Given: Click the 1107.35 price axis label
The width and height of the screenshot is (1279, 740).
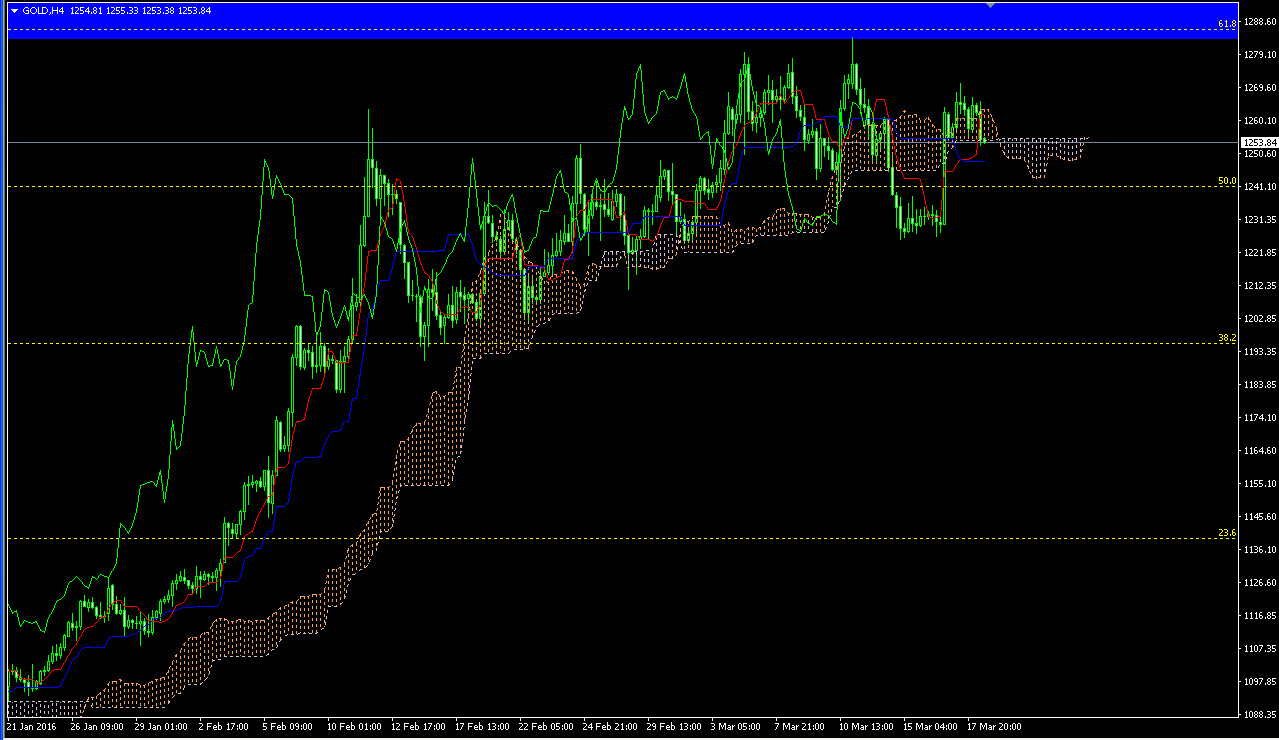Looking at the screenshot, I should coord(1260,649).
